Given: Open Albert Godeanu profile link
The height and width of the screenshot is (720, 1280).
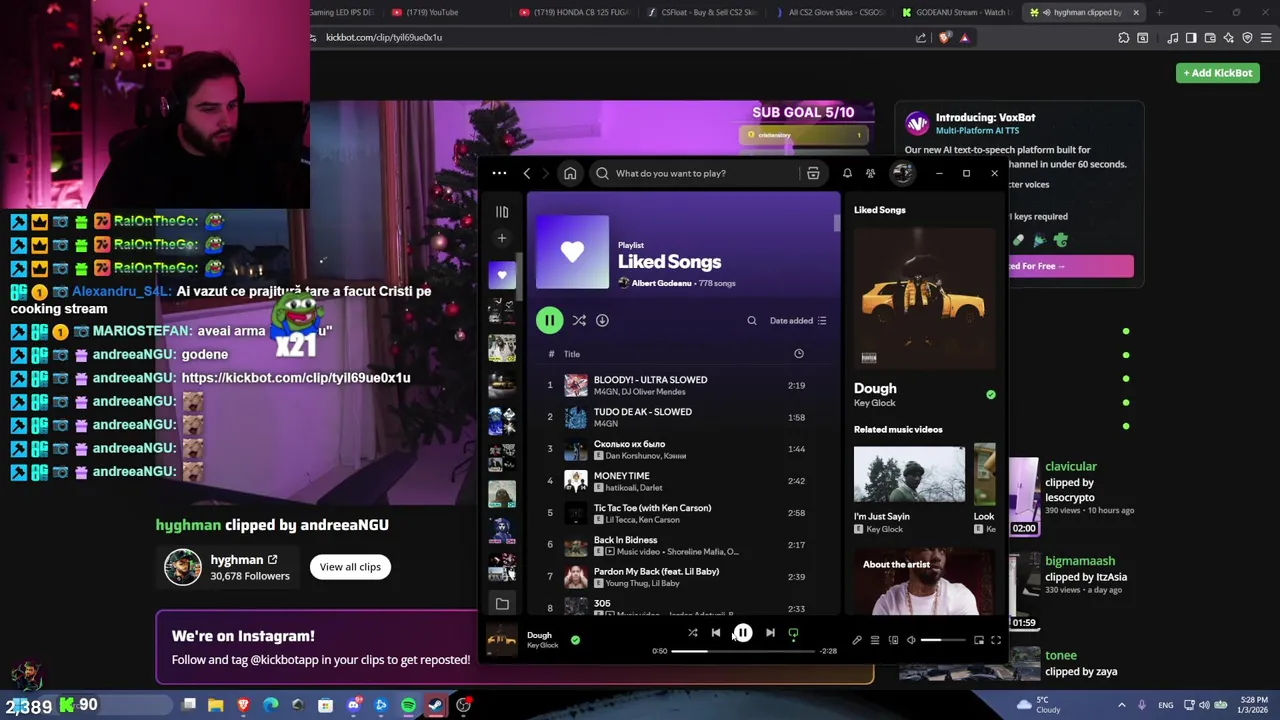Looking at the screenshot, I should pyautogui.click(x=661, y=283).
